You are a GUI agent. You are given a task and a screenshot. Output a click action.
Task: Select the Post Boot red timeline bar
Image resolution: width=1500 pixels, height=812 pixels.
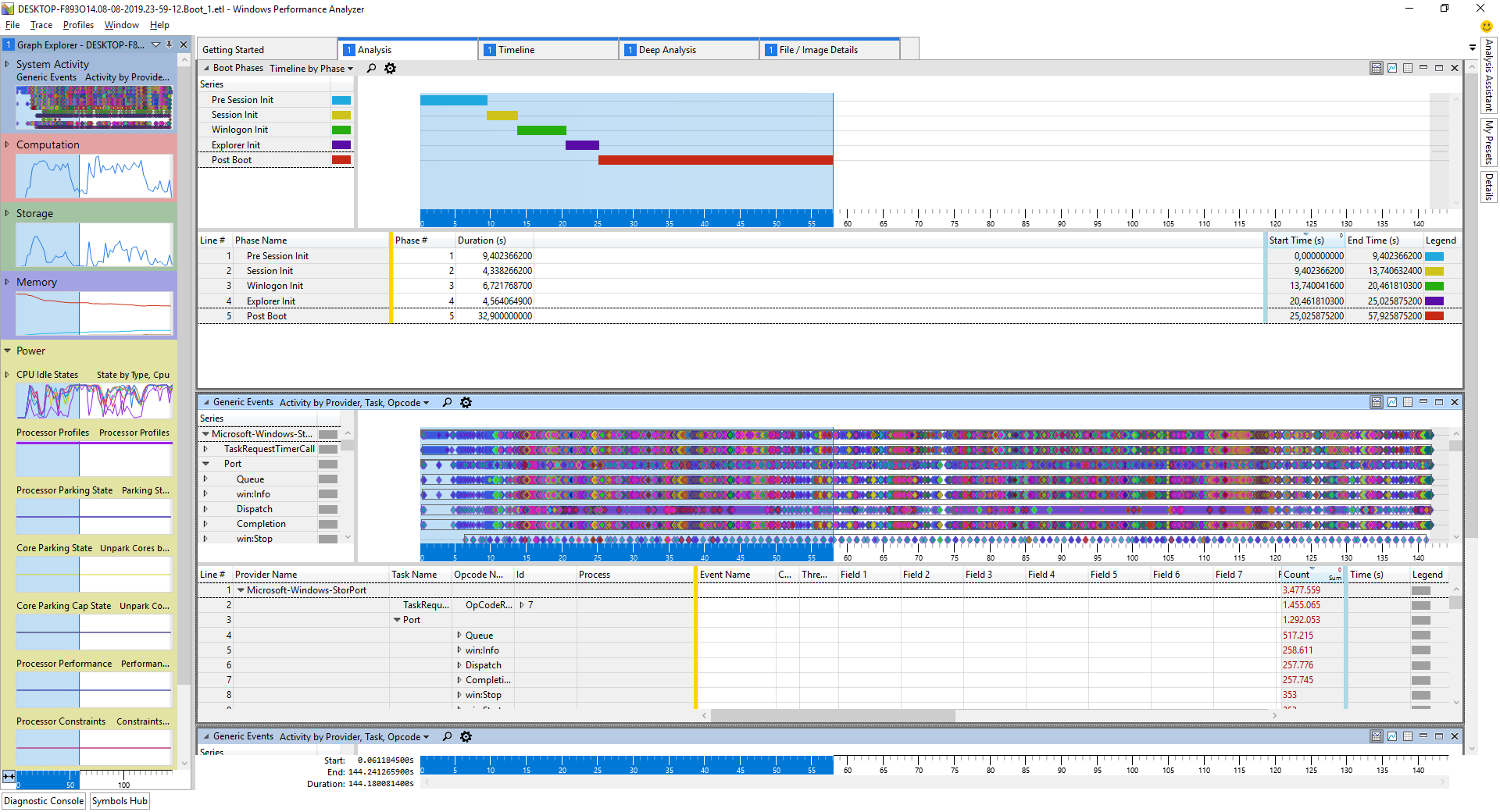click(716, 160)
